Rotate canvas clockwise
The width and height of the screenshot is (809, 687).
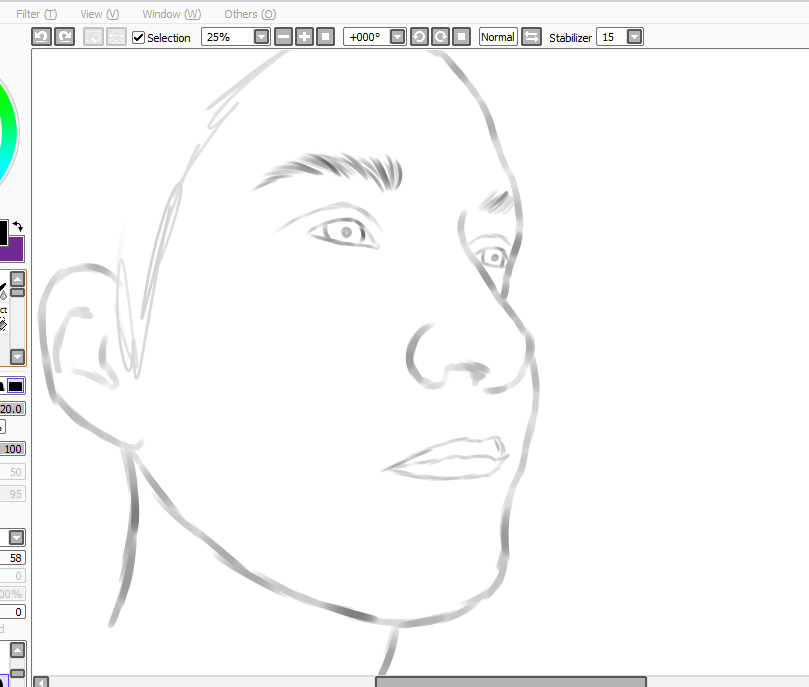[440, 37]
